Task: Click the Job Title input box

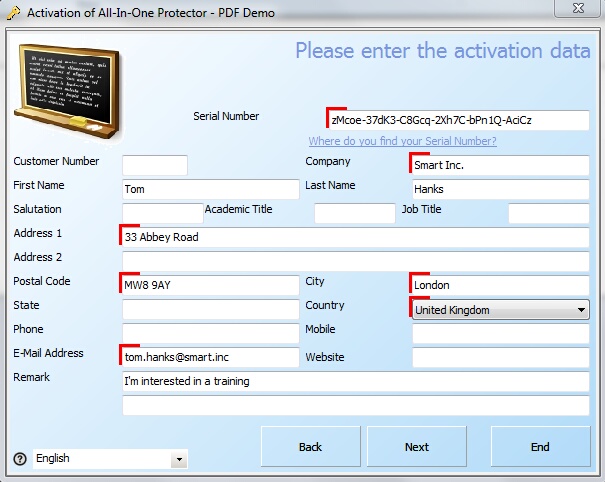Action: click(x=548, y=213)
